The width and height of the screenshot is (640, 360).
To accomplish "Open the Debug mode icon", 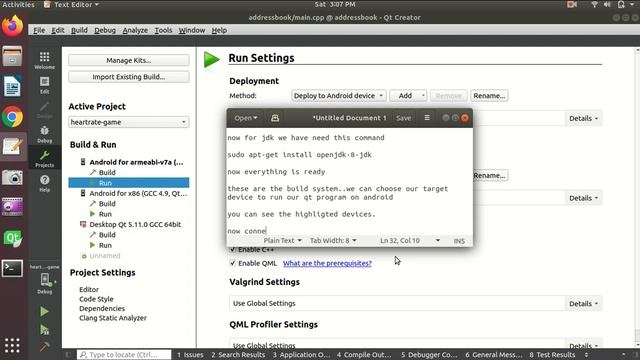I will 44,134.
